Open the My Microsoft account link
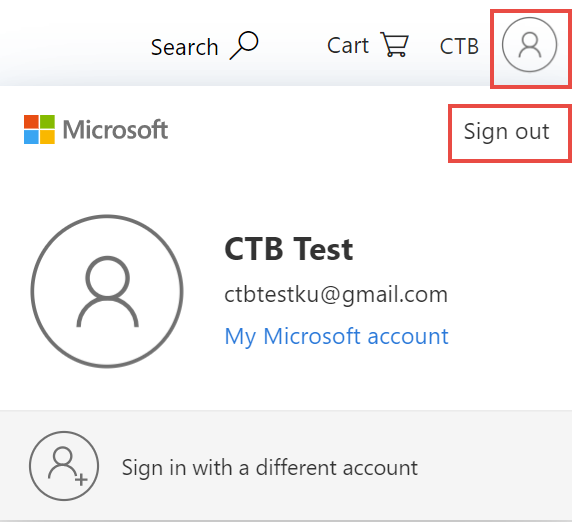Screen dimensions: 572x522 336,336
